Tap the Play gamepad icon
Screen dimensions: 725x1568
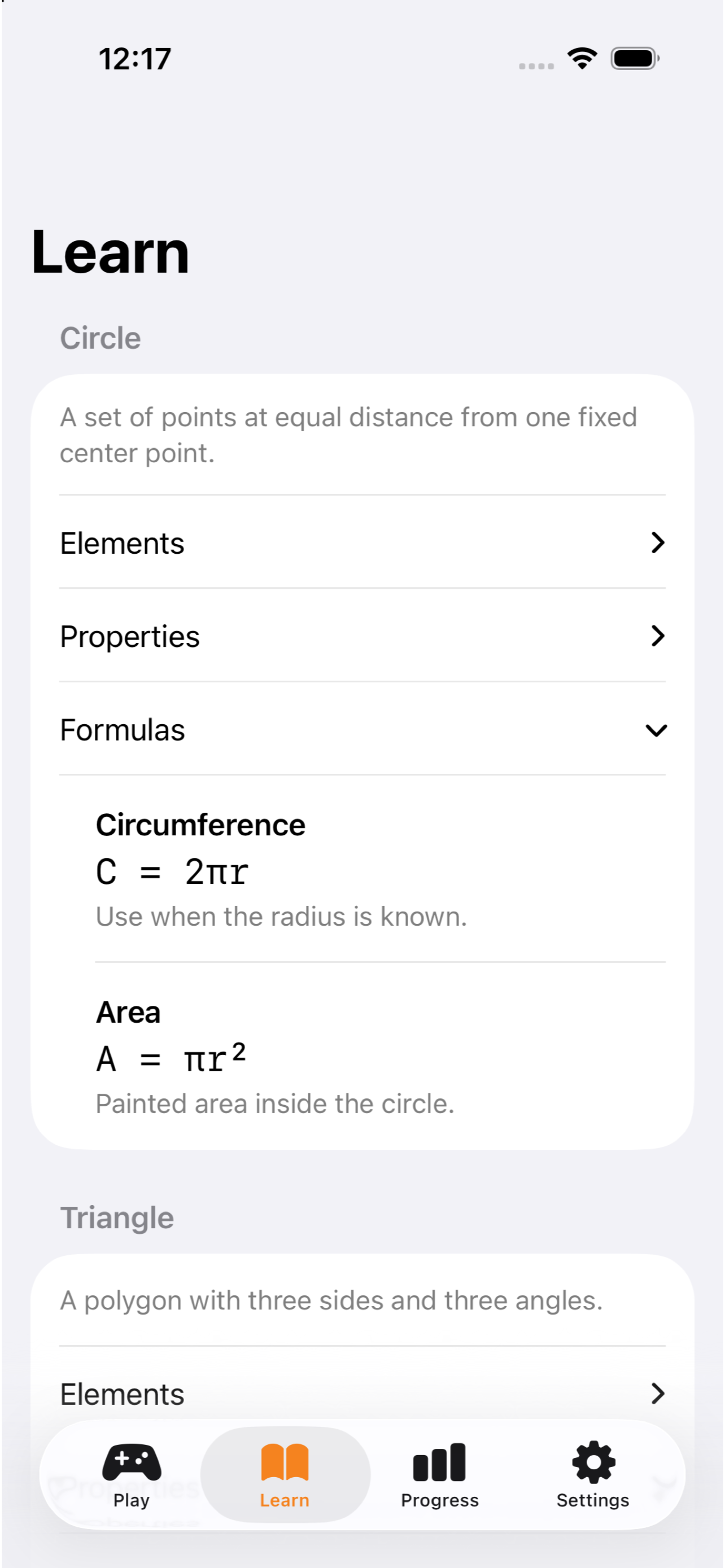(x=132, y=1461)
